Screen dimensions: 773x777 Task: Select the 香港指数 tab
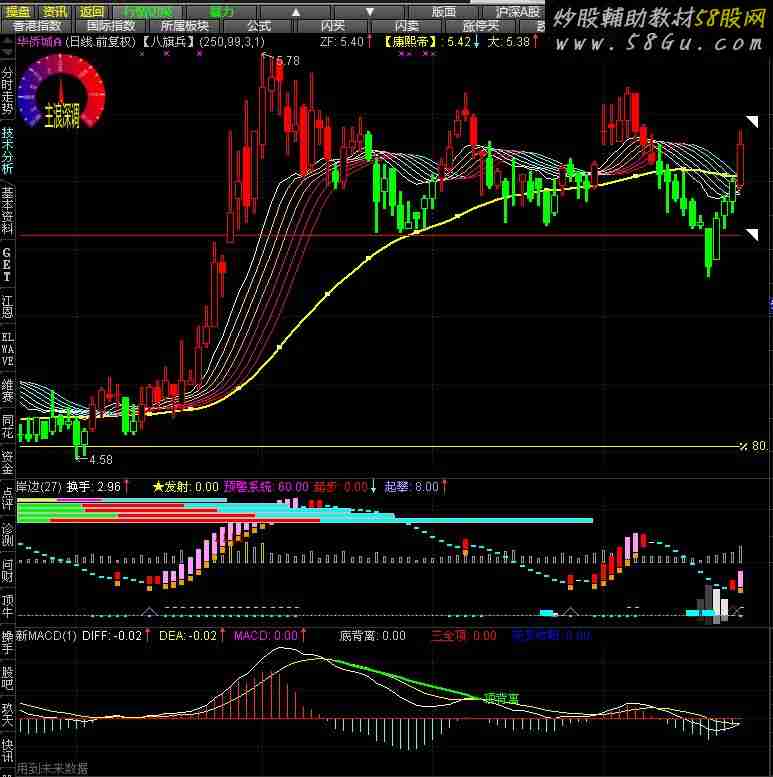point(37,26)
